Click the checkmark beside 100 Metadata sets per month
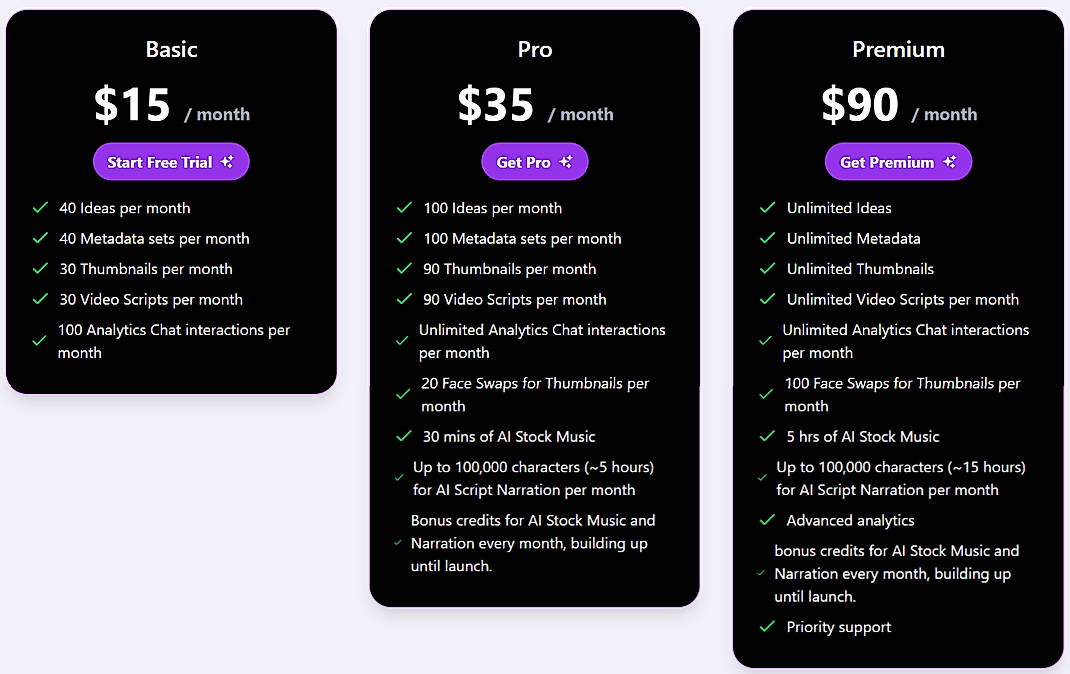This screenshot has width=1070, height=674. 404,238
